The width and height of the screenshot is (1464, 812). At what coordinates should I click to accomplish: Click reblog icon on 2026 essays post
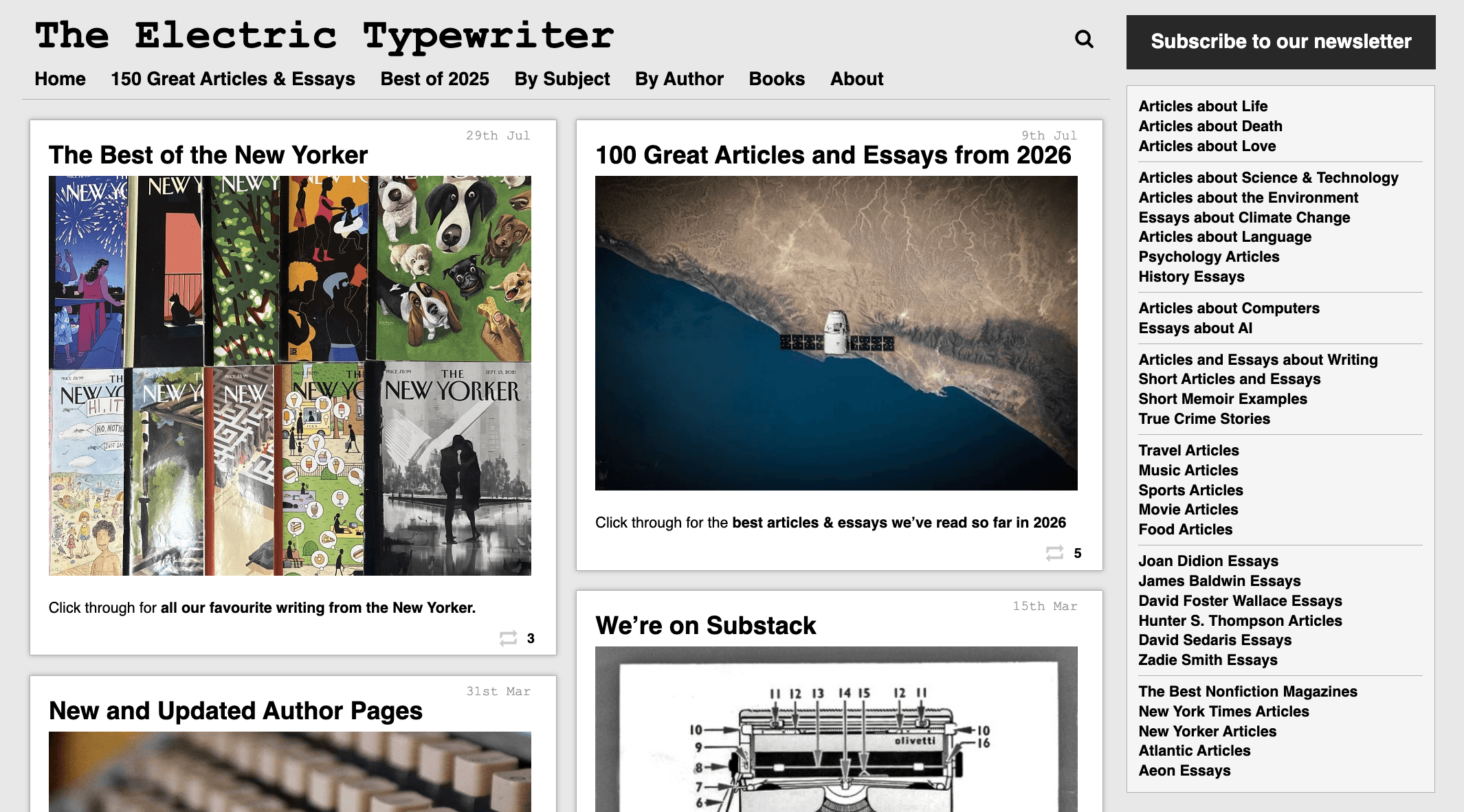(1054, 554)
